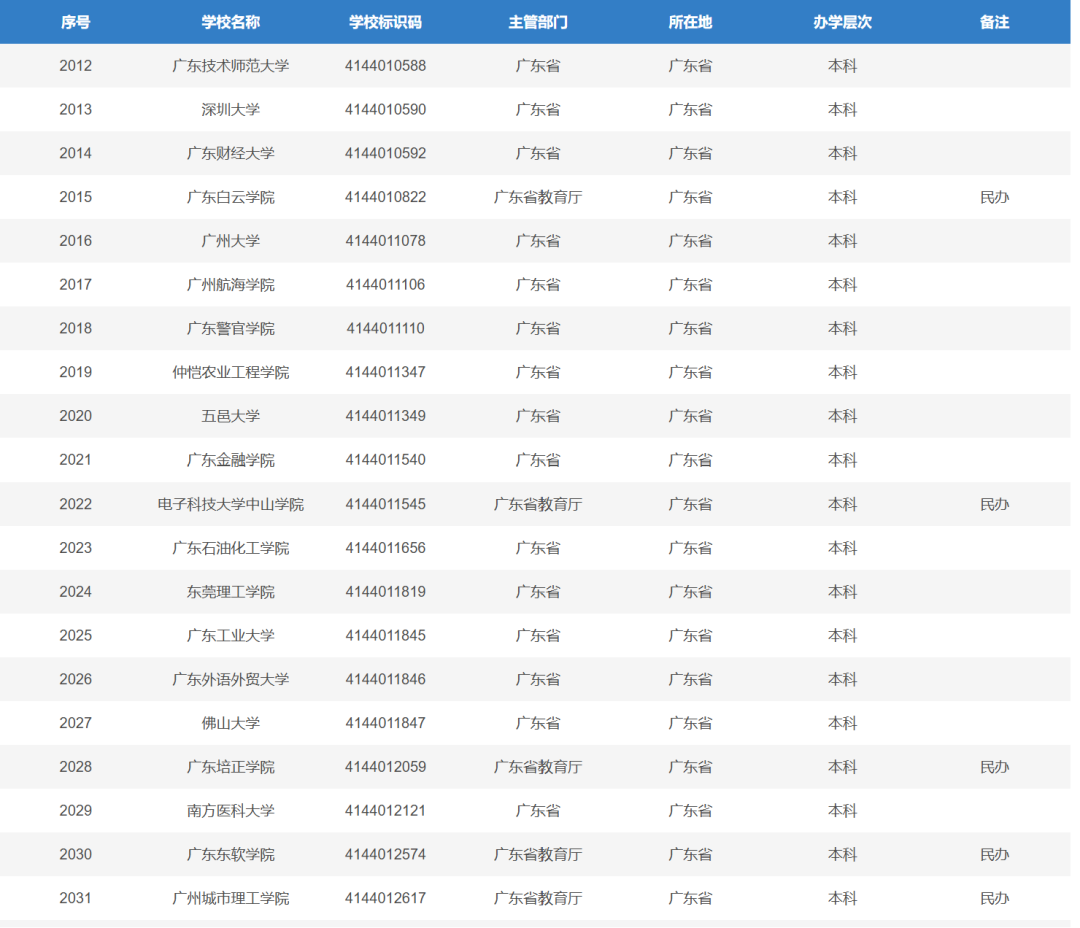Viewport: 1080px width, 928px height.
Task: Click identifier code 4144010592
Action: pyautogui.click(x=385, y=153)
